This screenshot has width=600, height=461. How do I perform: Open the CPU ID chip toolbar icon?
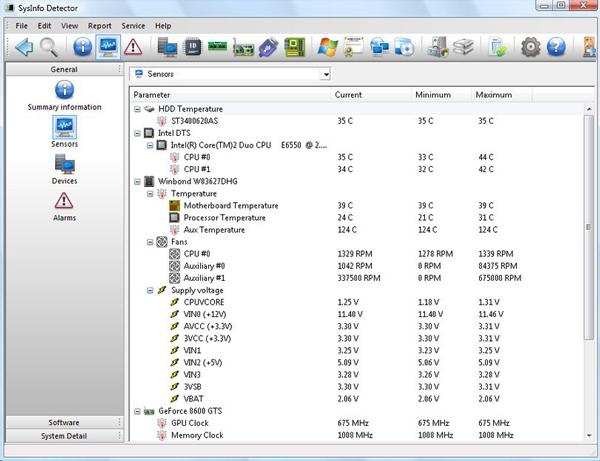[x=193, y=47]
